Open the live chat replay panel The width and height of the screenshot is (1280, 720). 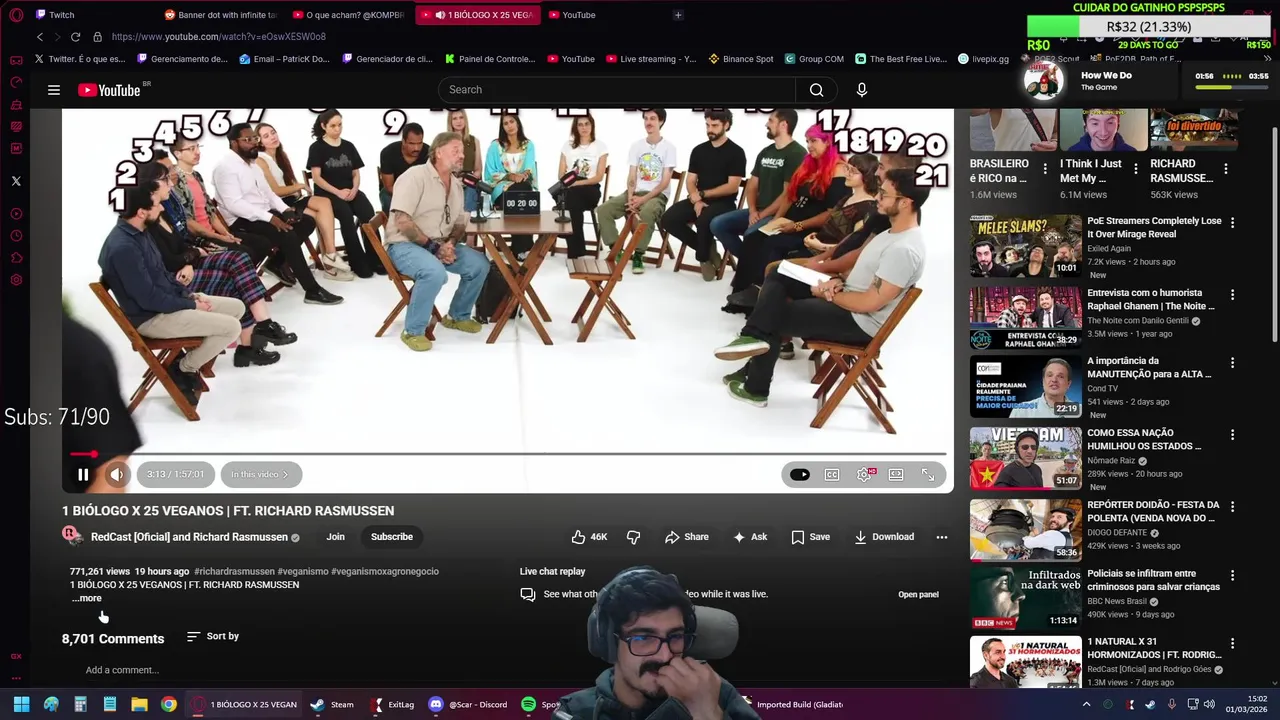[x=918, y=595]
